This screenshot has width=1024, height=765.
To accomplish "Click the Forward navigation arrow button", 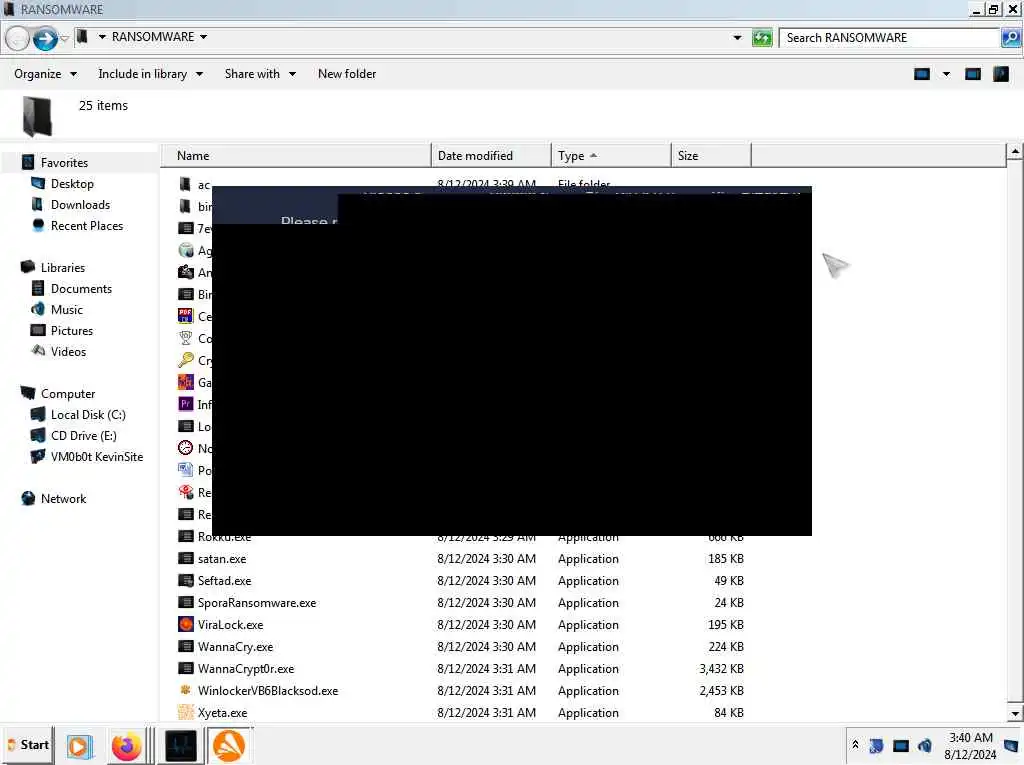I will tap(44, 39).
